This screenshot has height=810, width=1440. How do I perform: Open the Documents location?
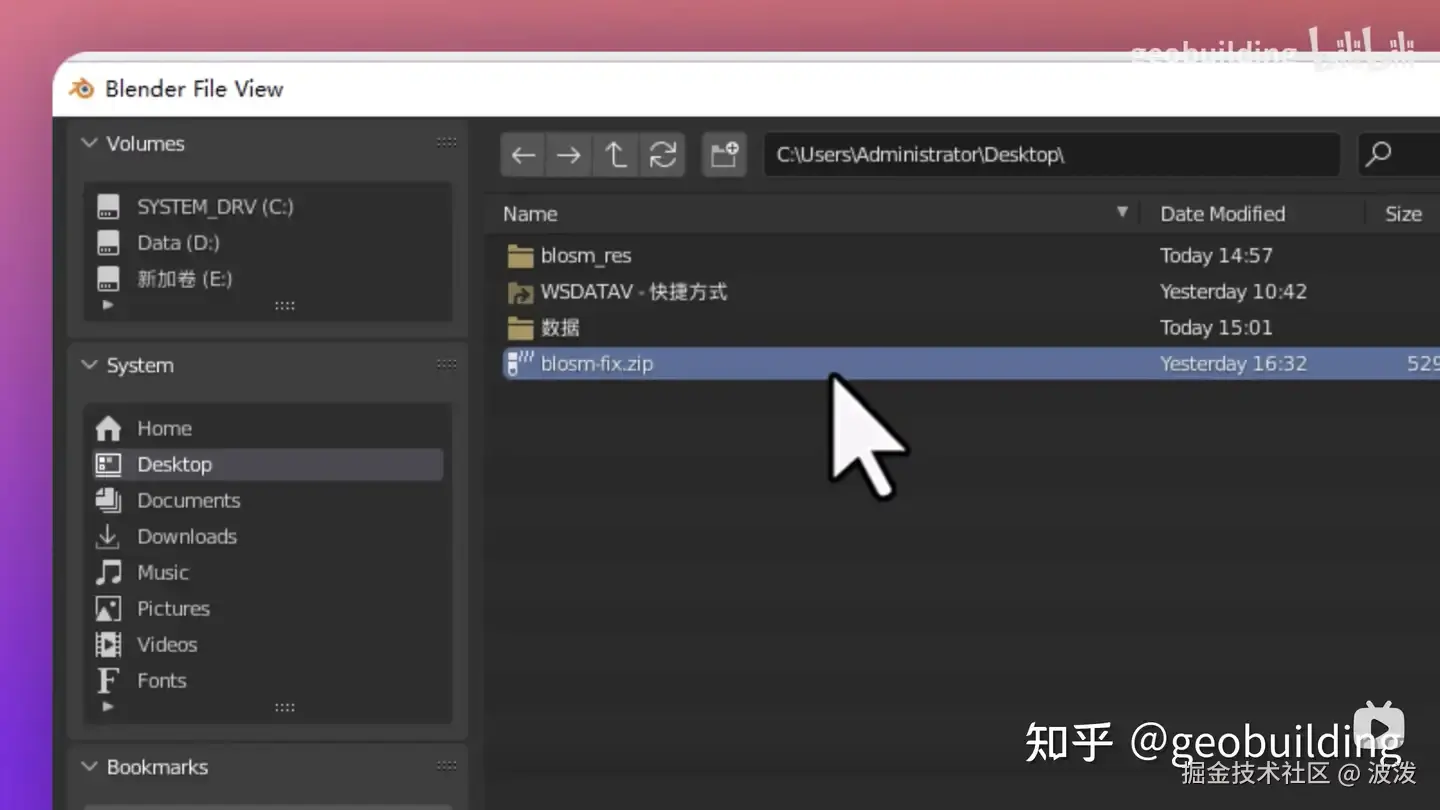click(189, 500)
